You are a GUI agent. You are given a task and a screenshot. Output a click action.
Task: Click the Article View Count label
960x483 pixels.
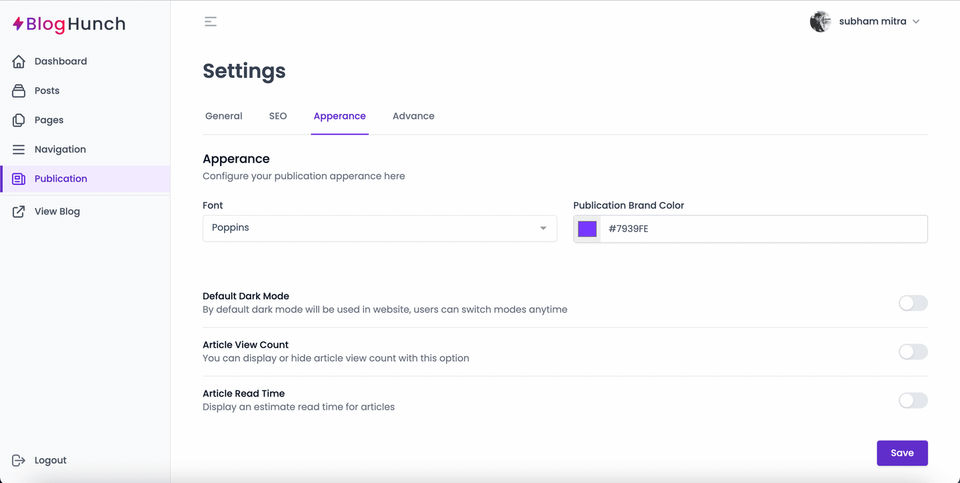(x=246, y=345)
